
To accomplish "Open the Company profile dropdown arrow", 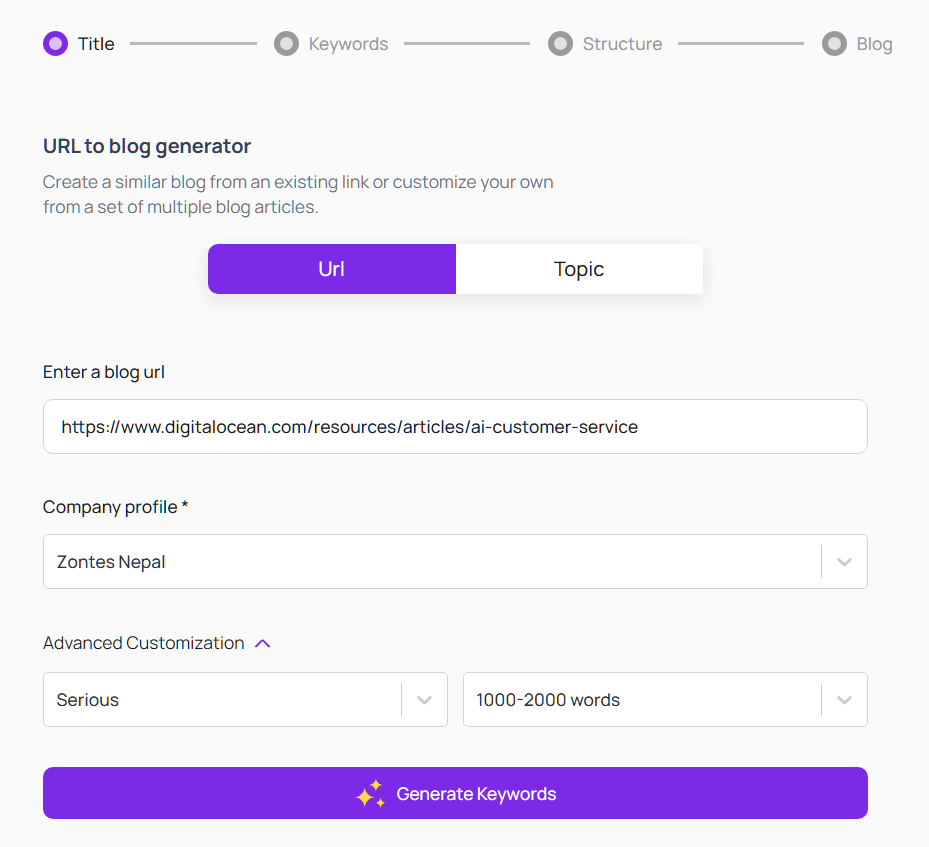I will click(x=844, y=562).
